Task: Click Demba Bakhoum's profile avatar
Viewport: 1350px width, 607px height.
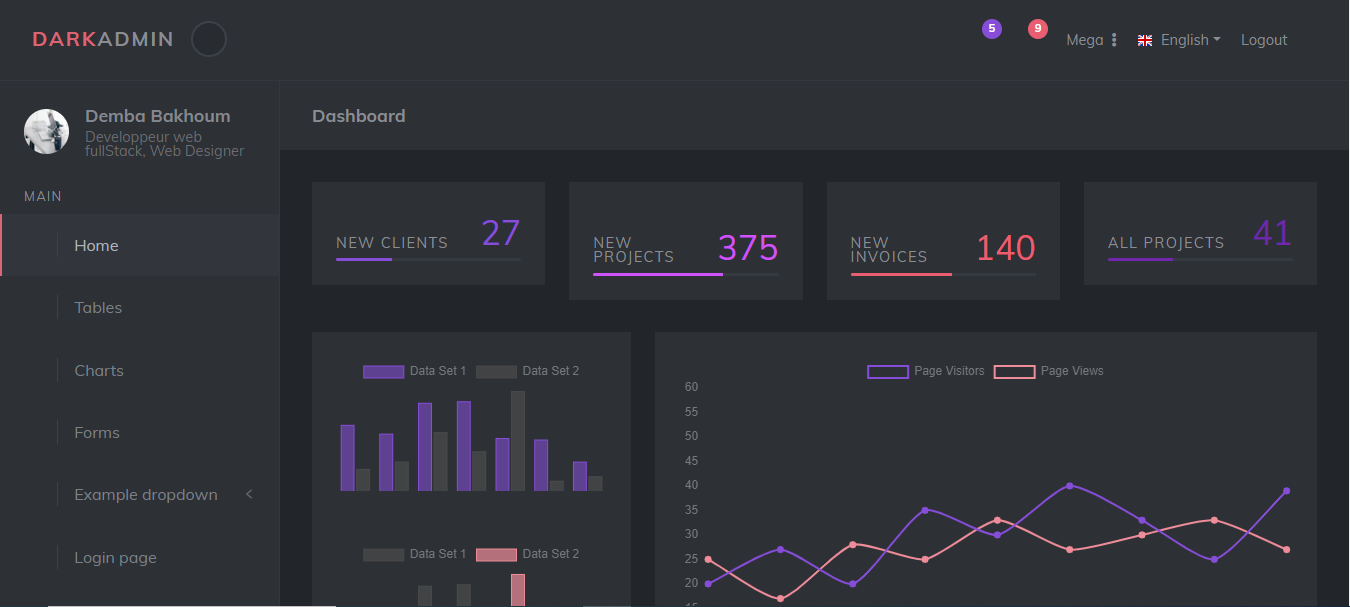Action: coord(46,132)
